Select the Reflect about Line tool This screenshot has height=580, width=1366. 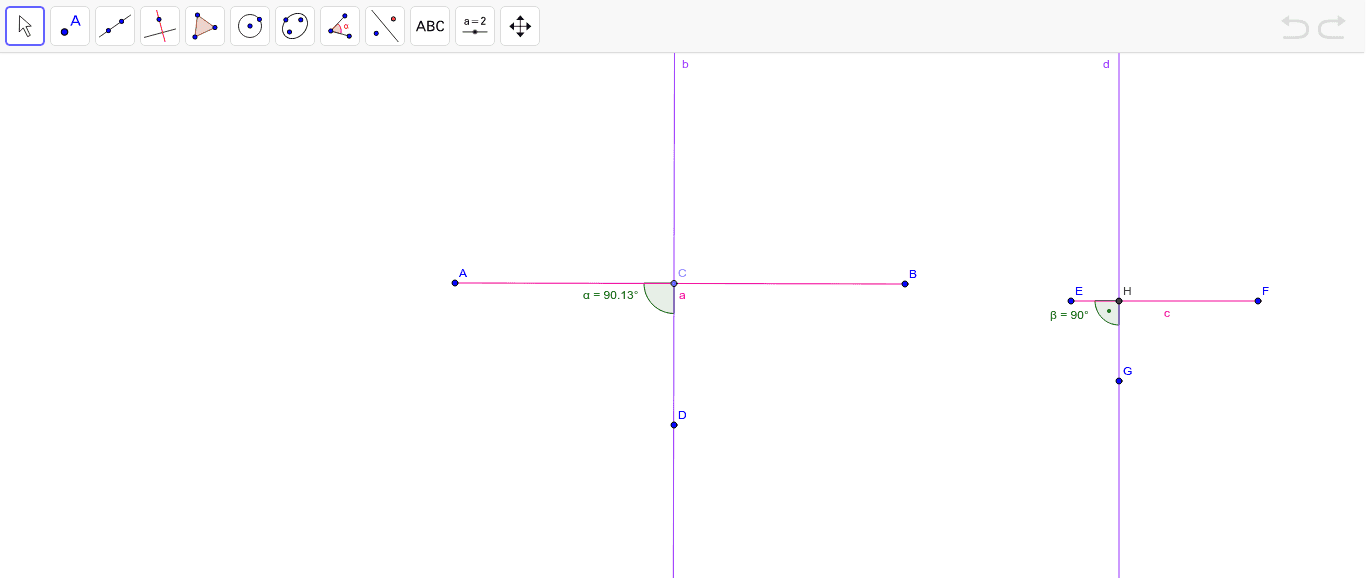point(384,25)
